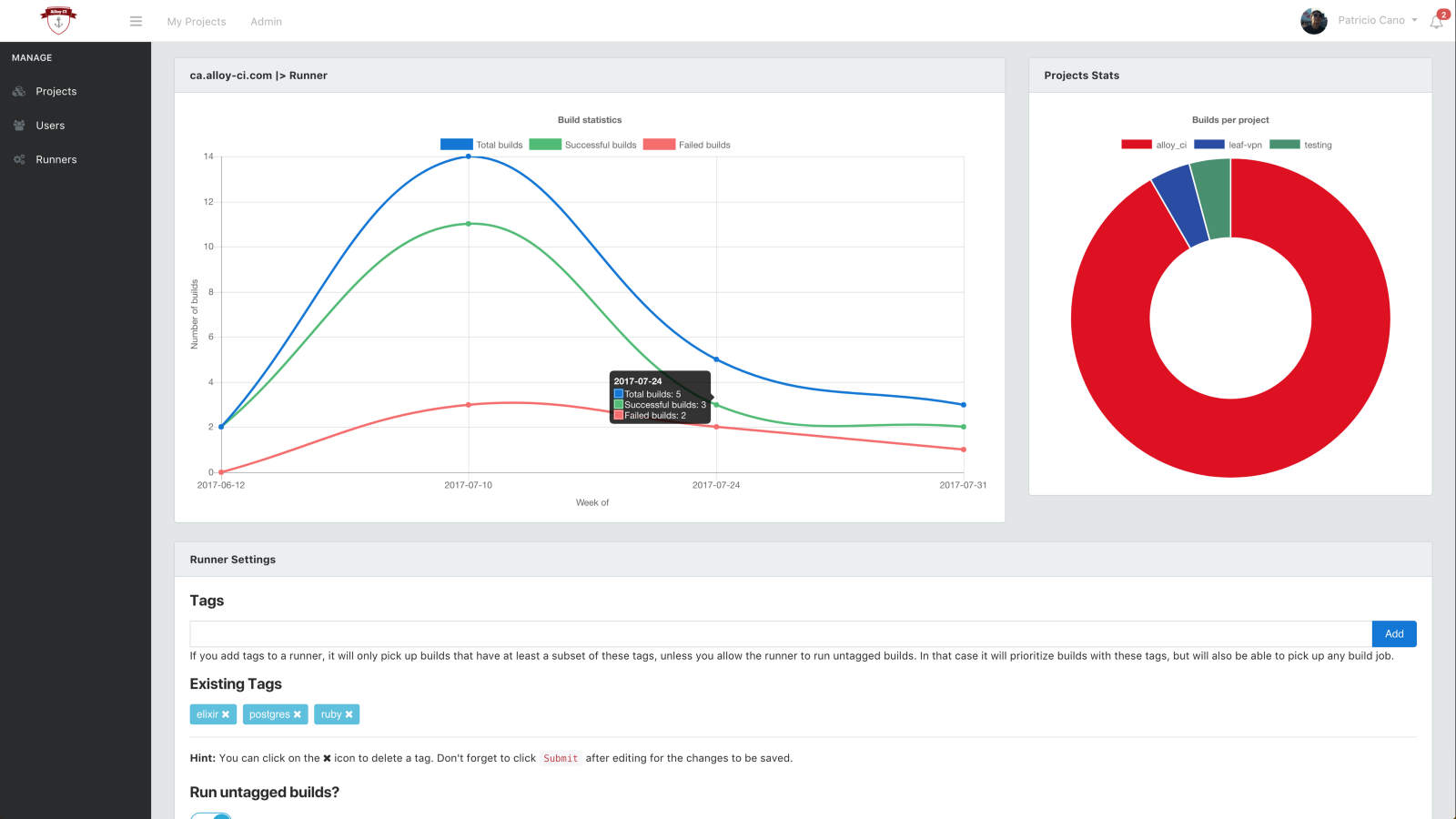Screen dimensions: 1456x819
Task: Toggle the Run untagged builds switch
Action: [x=211, y=815]
